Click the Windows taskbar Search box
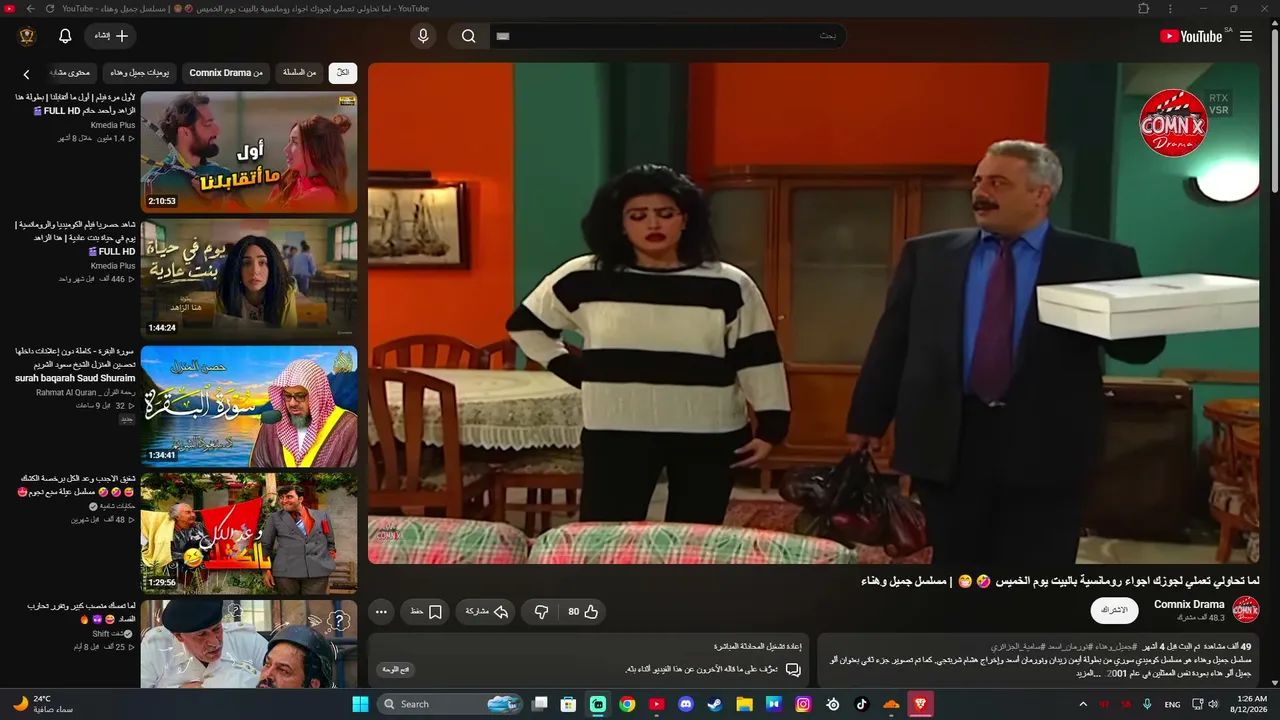This screenshot has height=720, width=1280. pyautogui.click(x=450, y=704)
